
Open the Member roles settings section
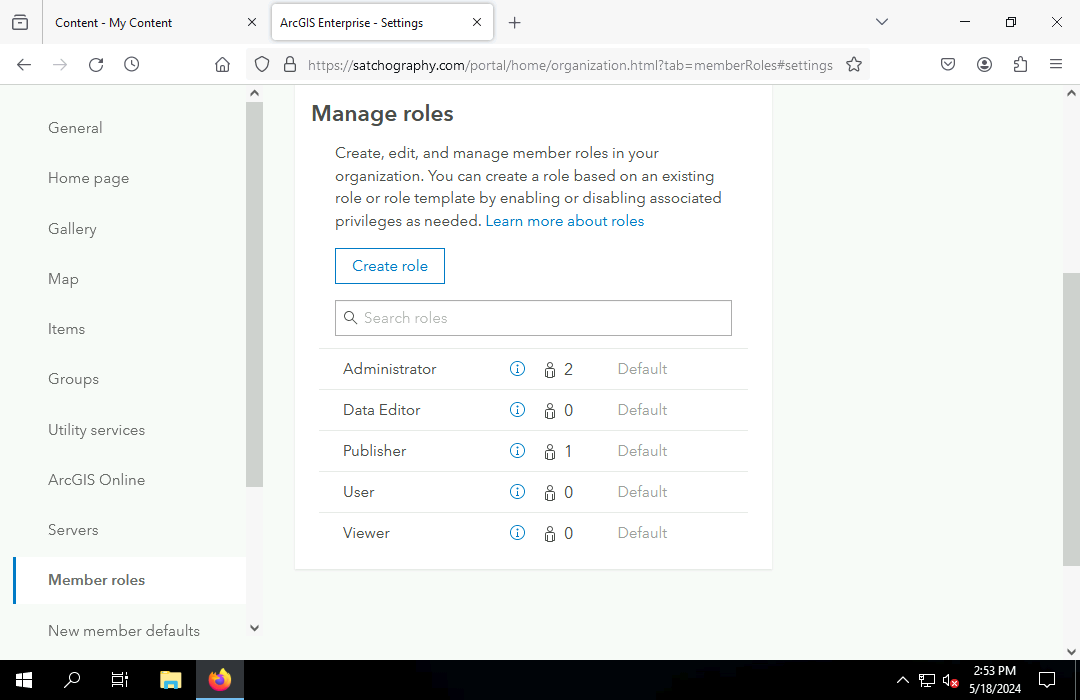[97, 580]
